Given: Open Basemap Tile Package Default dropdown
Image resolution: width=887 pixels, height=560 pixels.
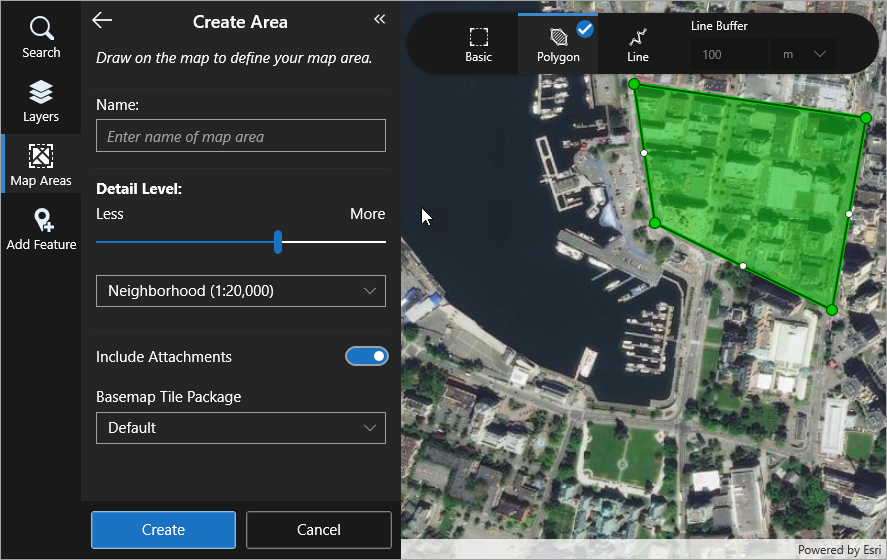Looking at the screenshot, I should (x=241, y=428).
